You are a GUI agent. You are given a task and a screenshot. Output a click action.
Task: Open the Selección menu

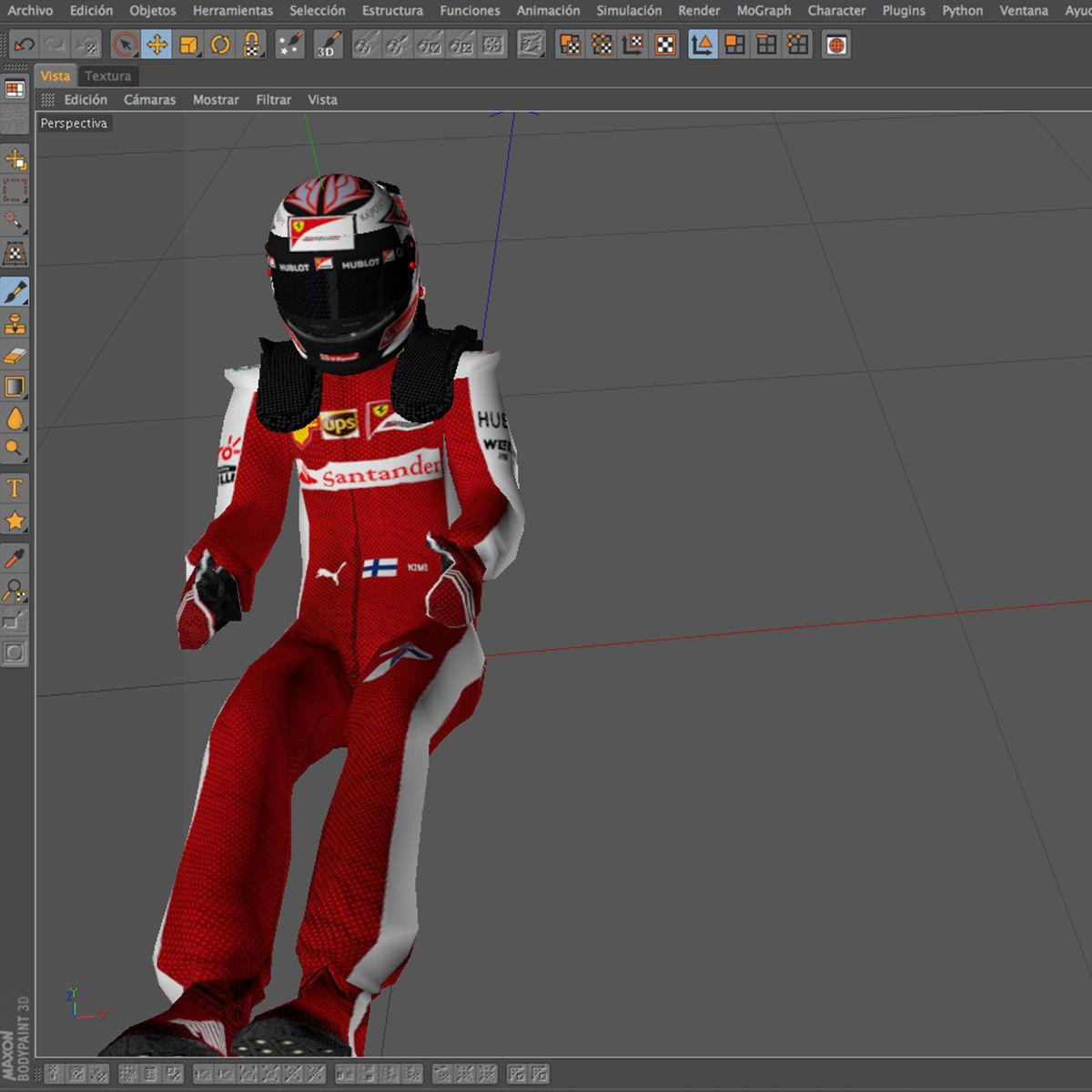coord(318,11)
